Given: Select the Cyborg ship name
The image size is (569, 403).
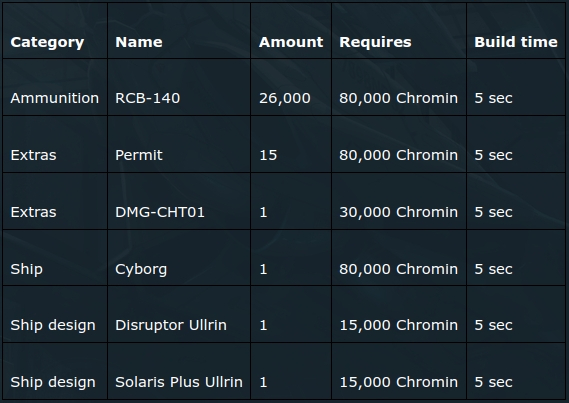Looking at the screenshot, I should click(141, 270).
